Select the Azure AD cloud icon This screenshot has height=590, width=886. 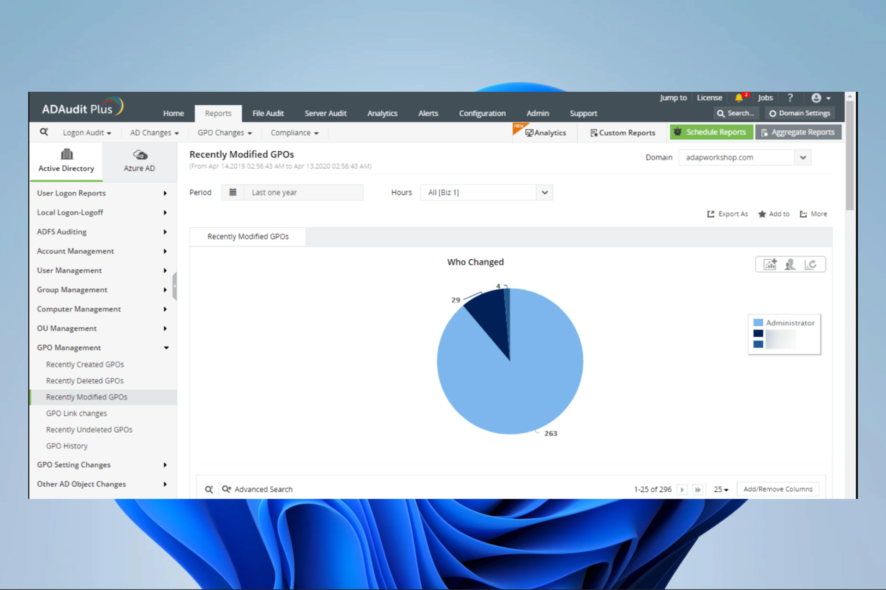[x=140, y=154]
